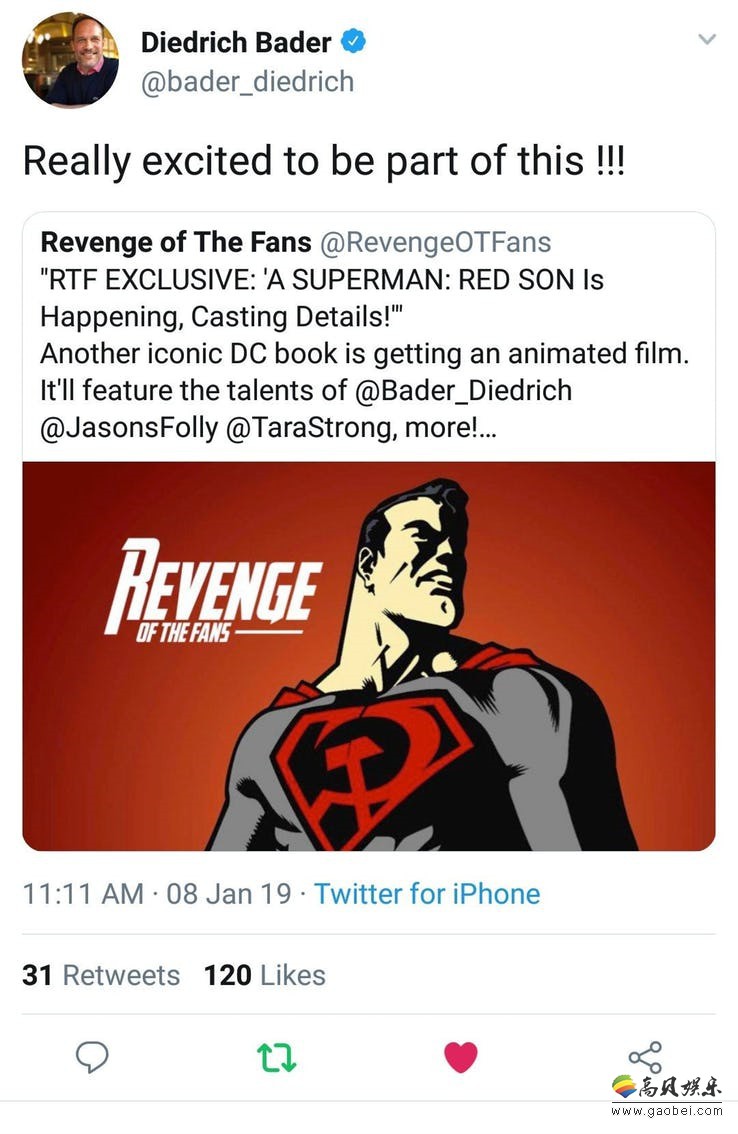Screen dimensions: 738x1134
Task: Click the blue verified badge
Action: tap(354, 42)
